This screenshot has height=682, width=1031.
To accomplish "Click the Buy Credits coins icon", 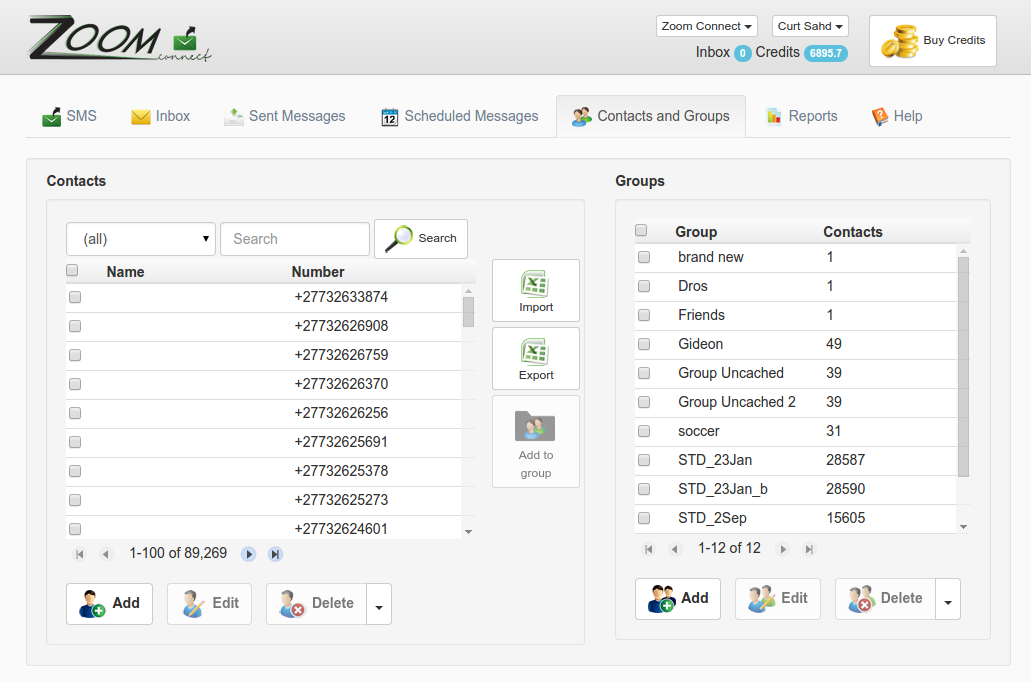I will click(897, 41).
